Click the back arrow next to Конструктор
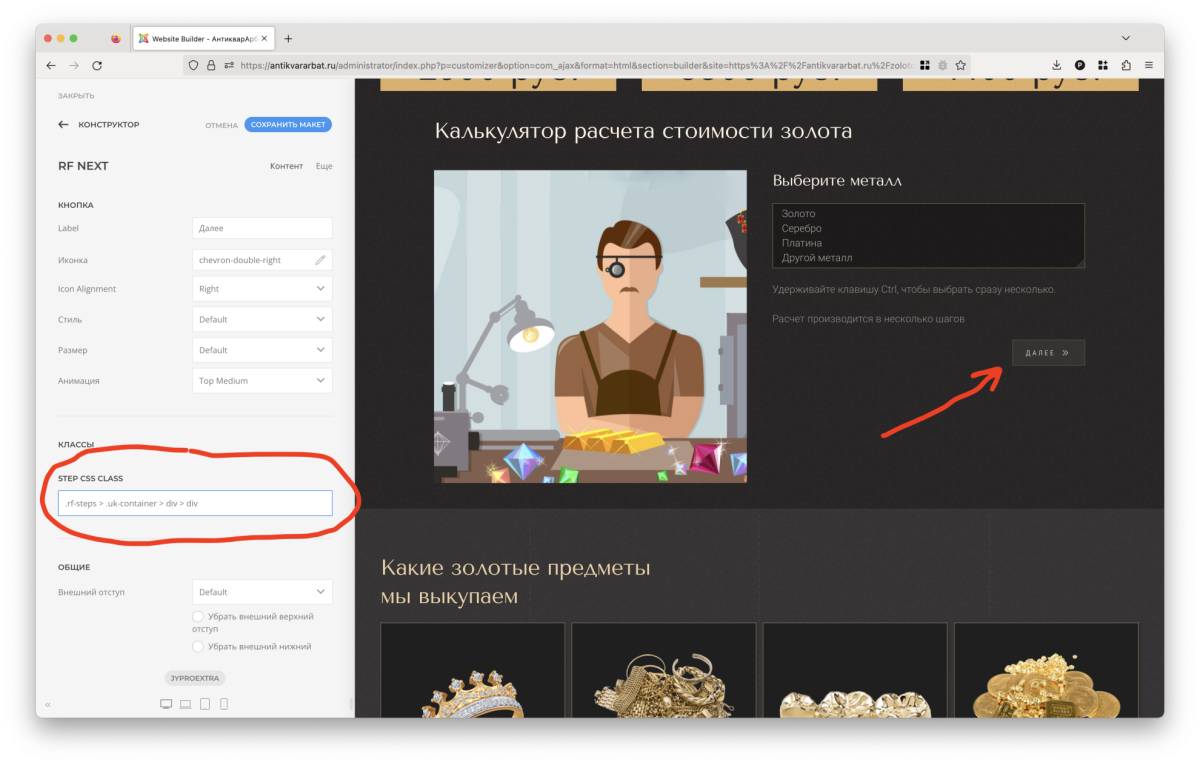Image resolution: width=1200 pixels, height=765 pixels. pos(63,125)
